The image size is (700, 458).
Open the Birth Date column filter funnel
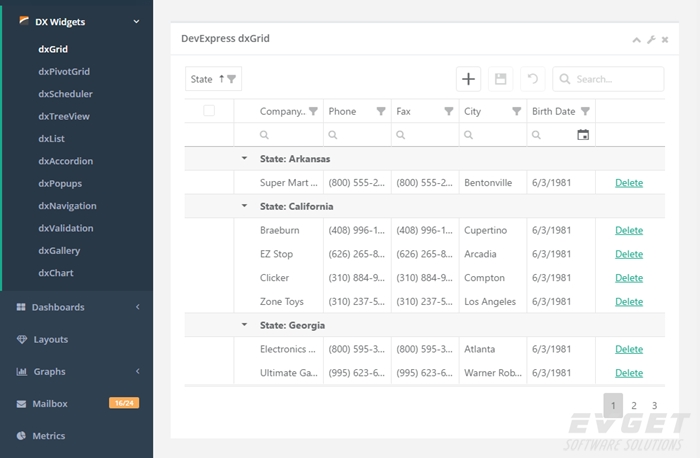pyautogui.click(x=585, y=111)
